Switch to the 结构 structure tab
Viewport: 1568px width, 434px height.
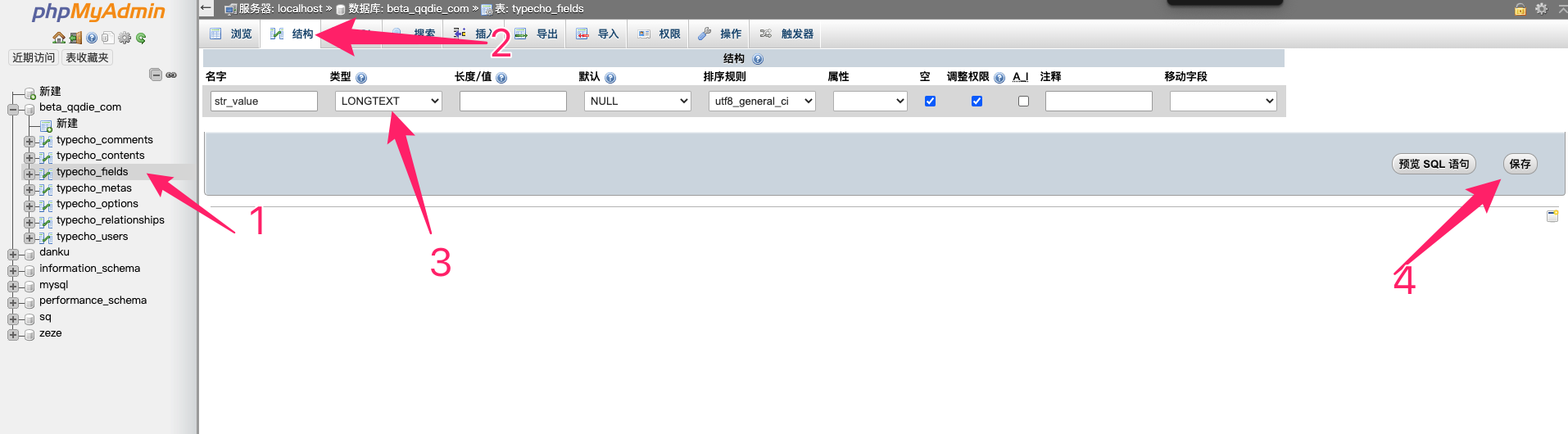point(292,34)
